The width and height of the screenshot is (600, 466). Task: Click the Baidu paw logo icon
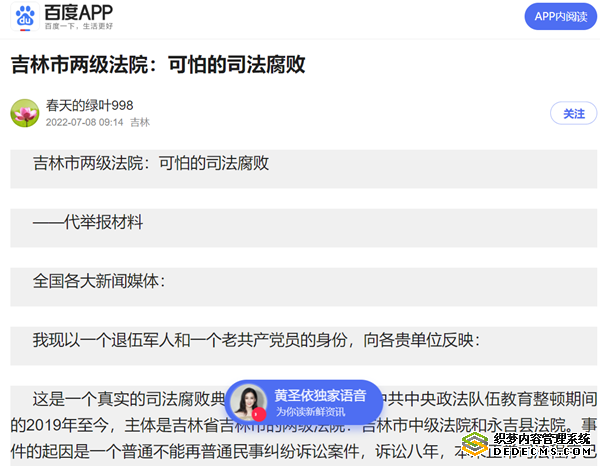click(24, 17)
